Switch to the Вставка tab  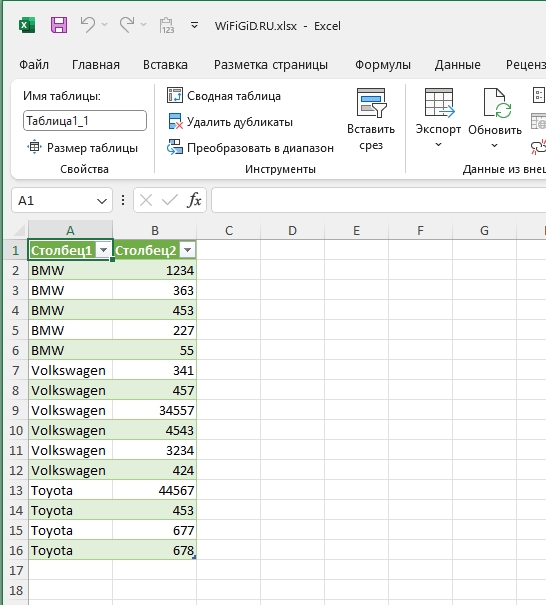(165, 64)
